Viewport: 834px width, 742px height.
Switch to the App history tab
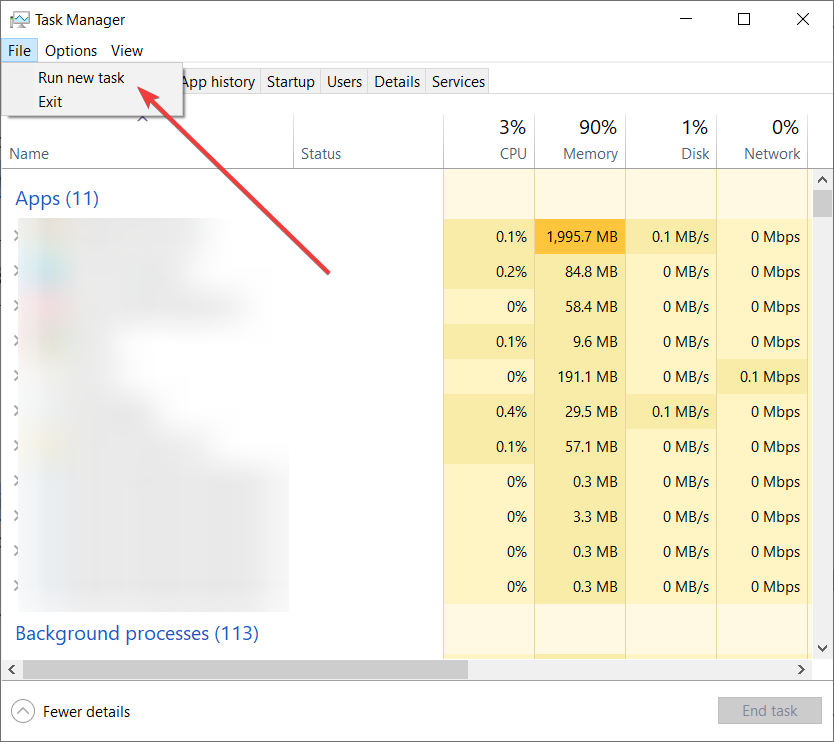pos(219,81)
